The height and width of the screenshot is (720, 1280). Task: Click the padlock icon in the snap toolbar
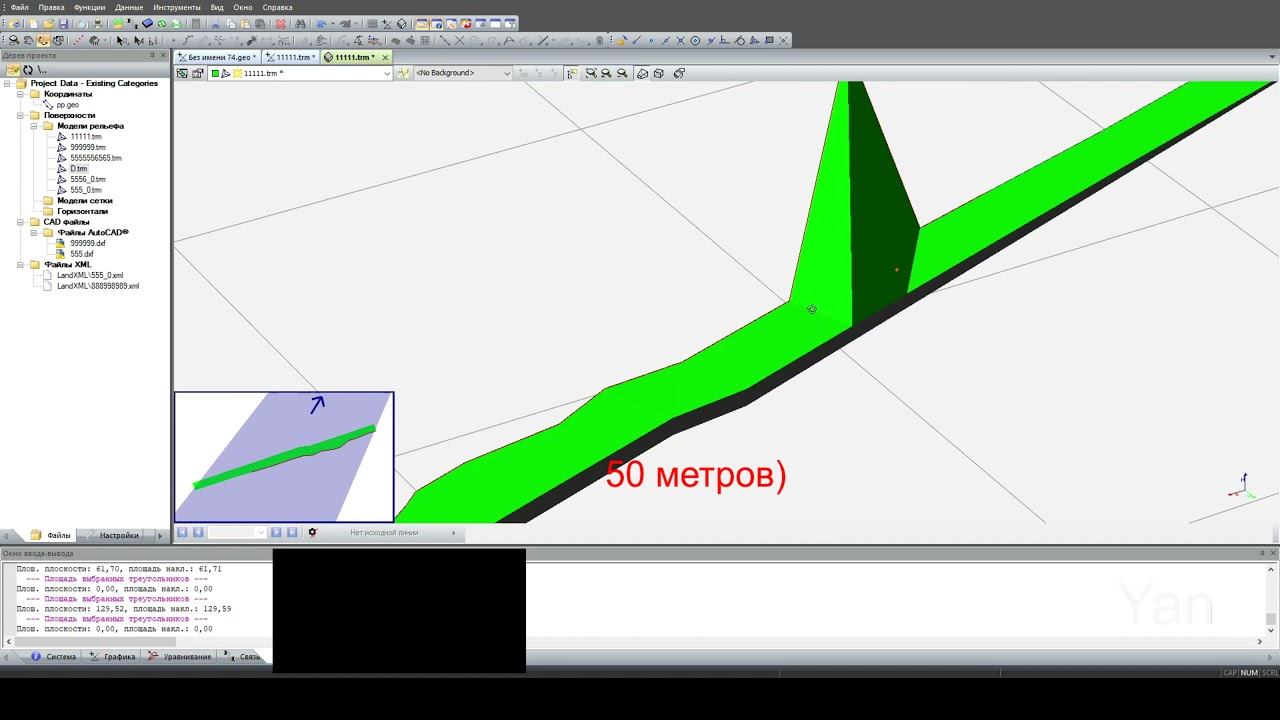(621, 40)
